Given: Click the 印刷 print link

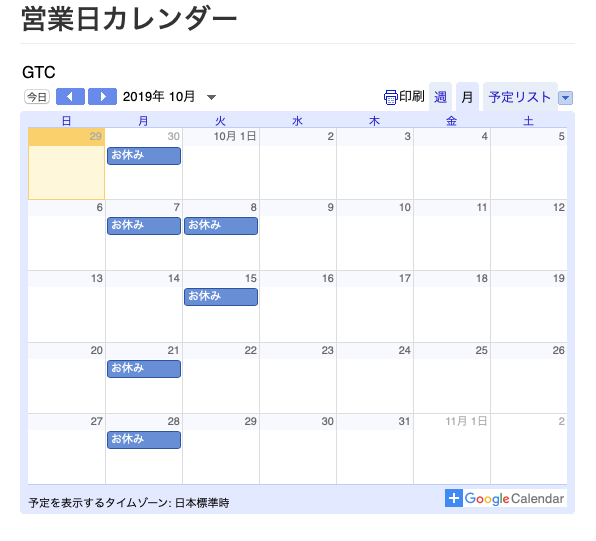Looking at the screenshot, I should point(412,97).
